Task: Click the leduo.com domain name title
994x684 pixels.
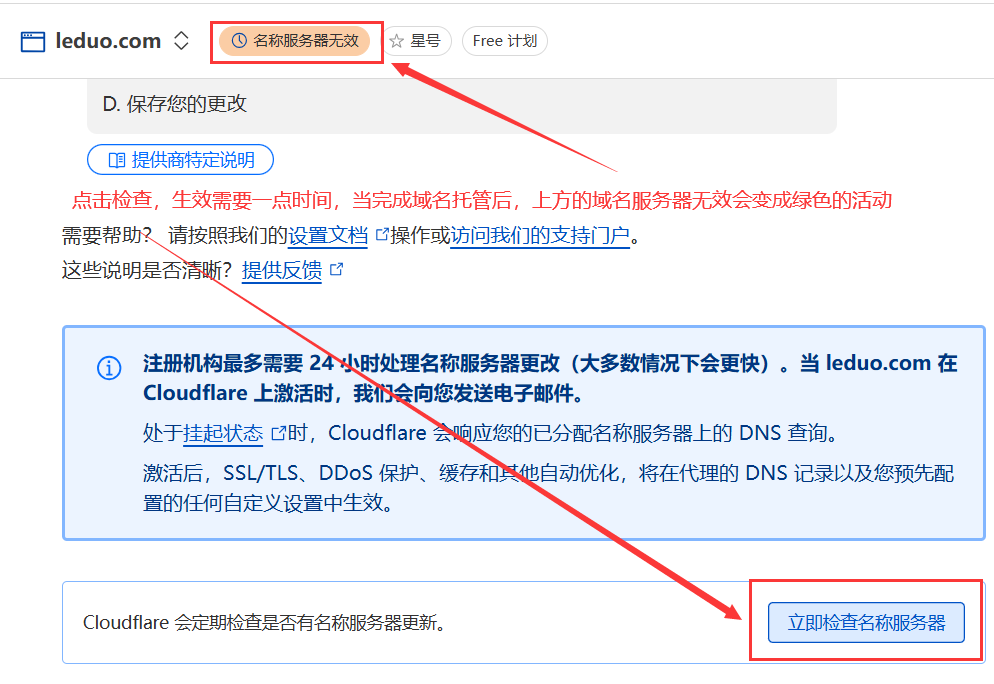Action: click(x=108, y=41)
